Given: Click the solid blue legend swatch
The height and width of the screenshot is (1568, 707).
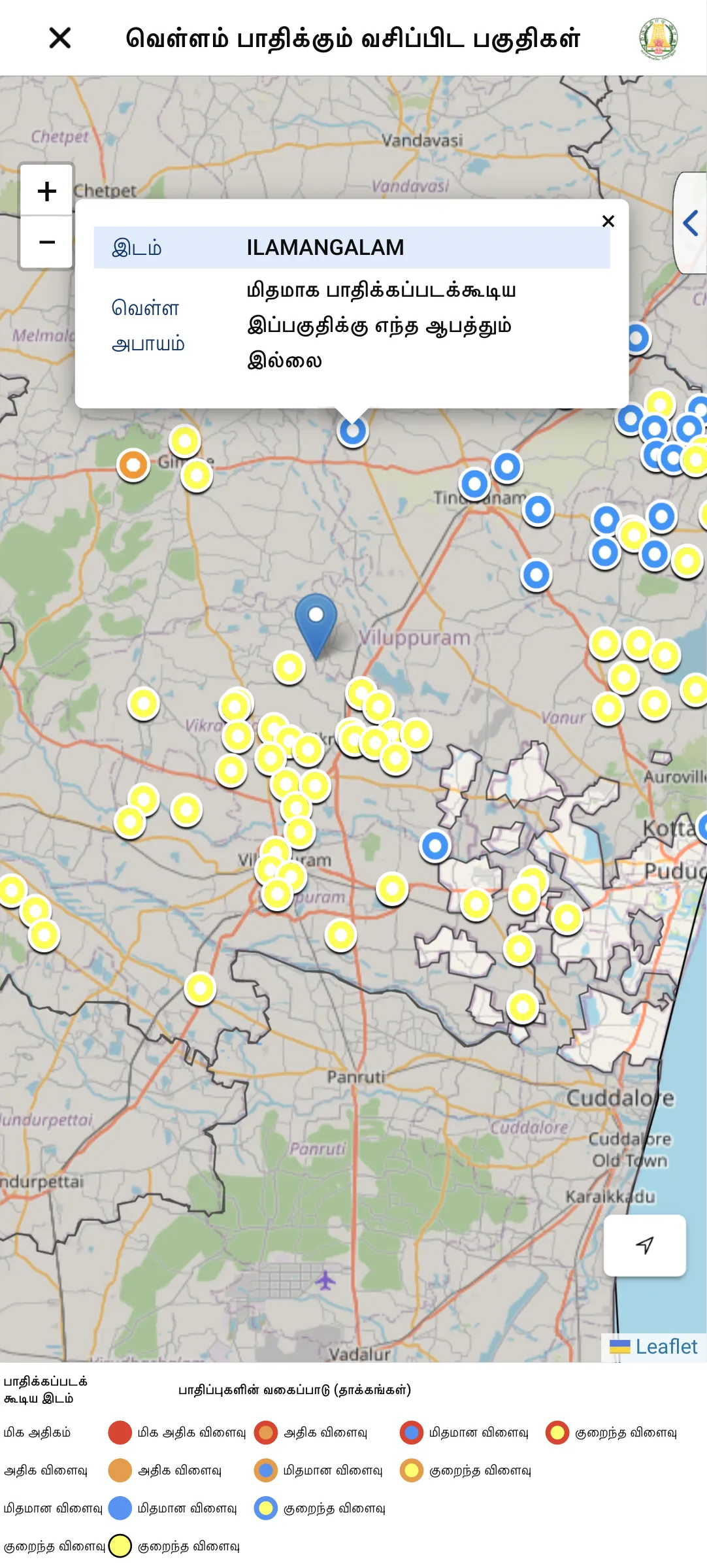Looking at the screenshot, I should 120,1509.
